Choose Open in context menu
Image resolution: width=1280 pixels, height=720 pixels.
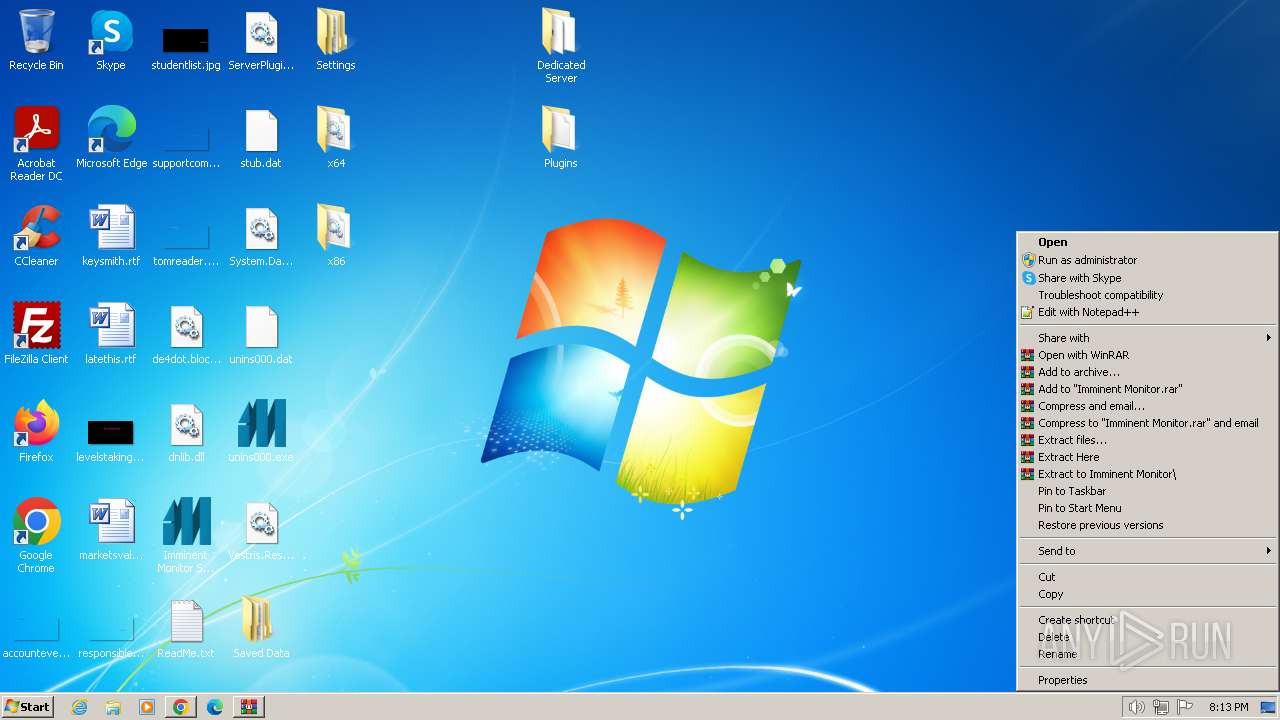(x=1147, y=242)
